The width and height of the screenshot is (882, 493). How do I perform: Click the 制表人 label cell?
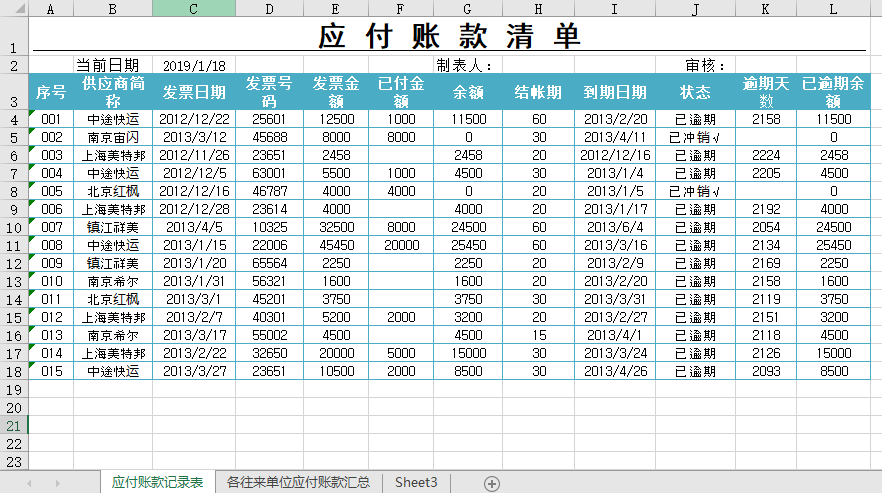coord(467,66)
